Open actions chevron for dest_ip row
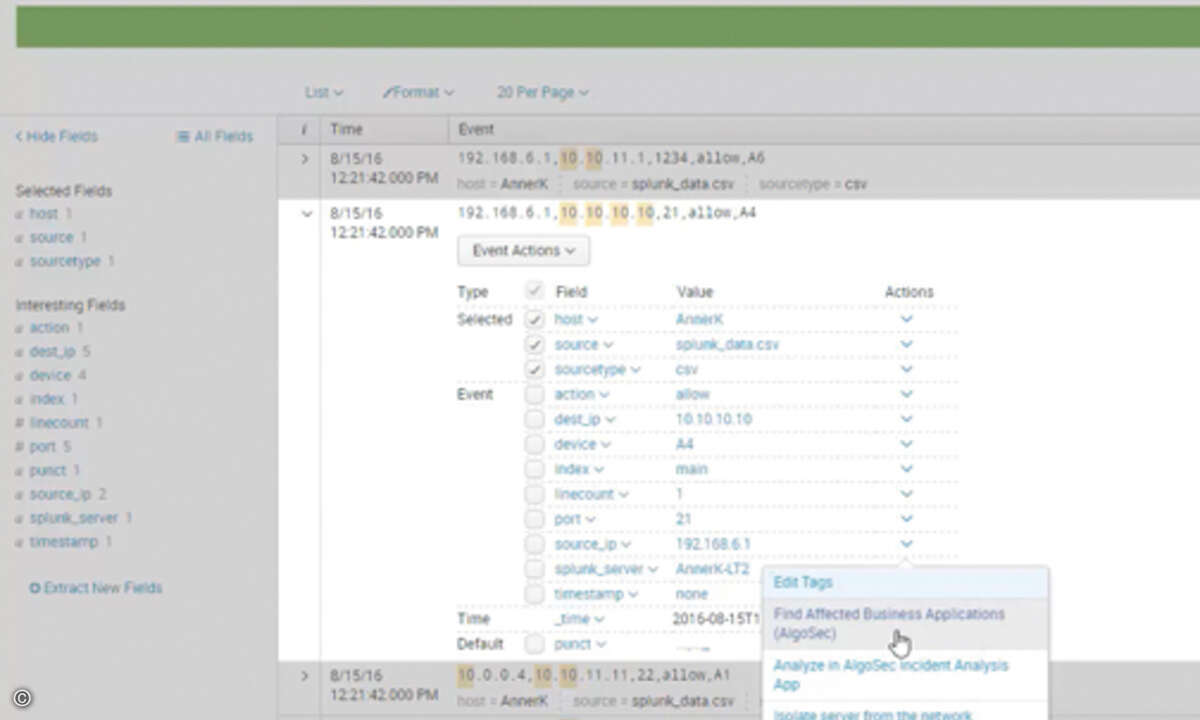 906,419
